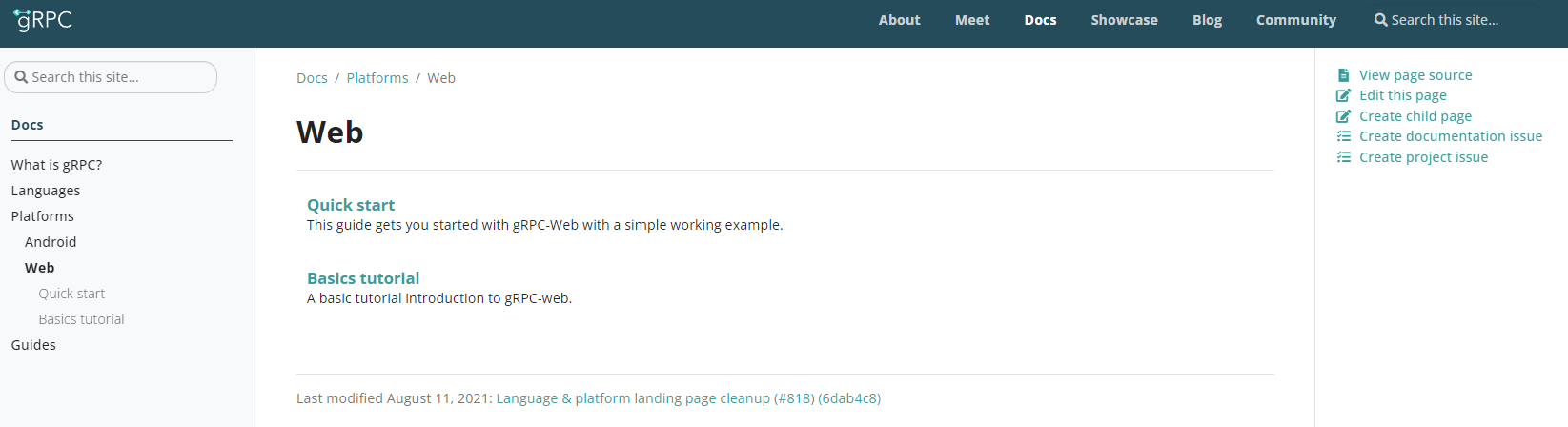Focus the sidebar Search this site field
The image size is (1568, 427).
(x=111, y=77)
